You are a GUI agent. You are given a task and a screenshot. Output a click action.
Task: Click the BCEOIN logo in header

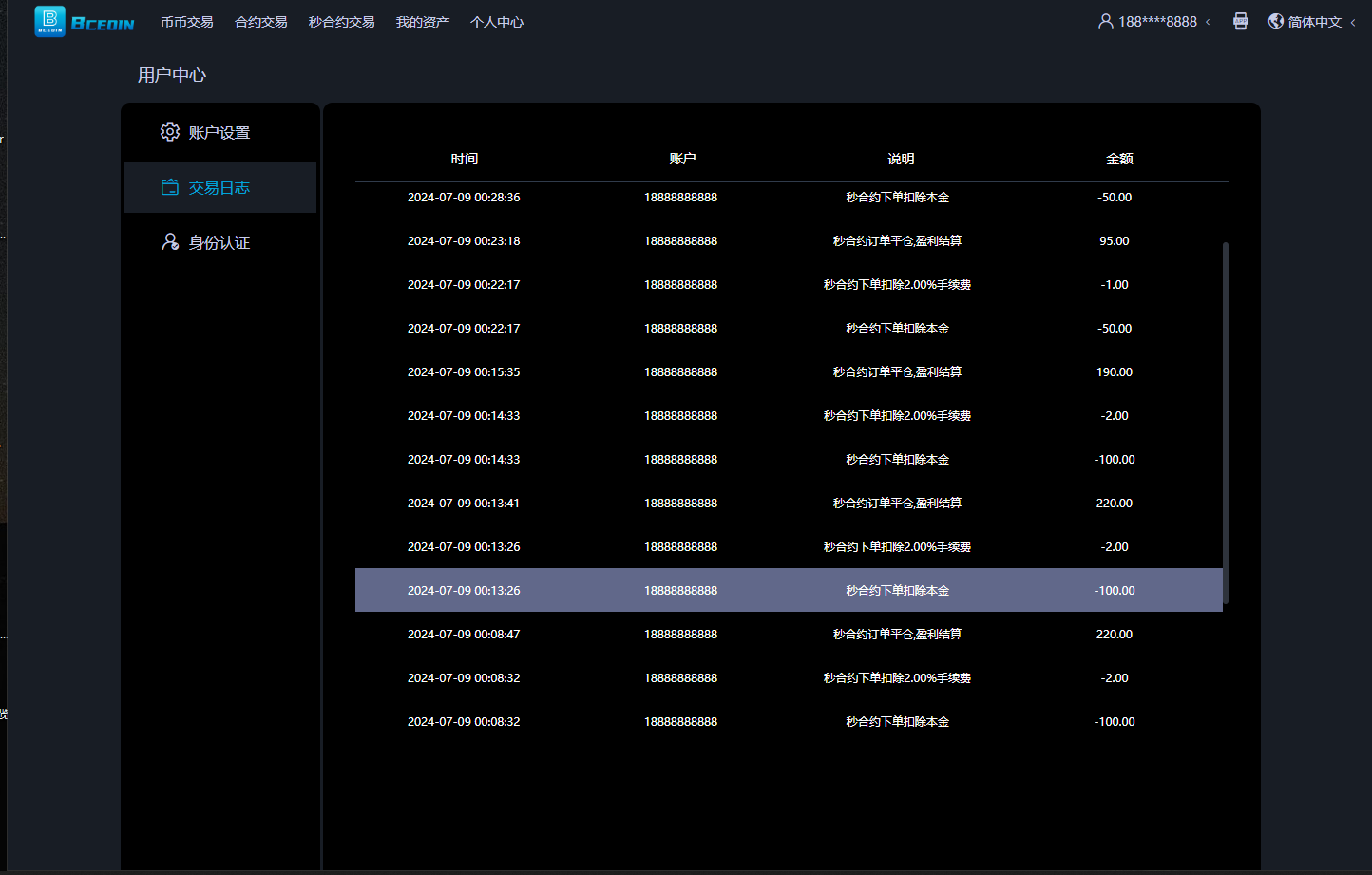[84, 22]
